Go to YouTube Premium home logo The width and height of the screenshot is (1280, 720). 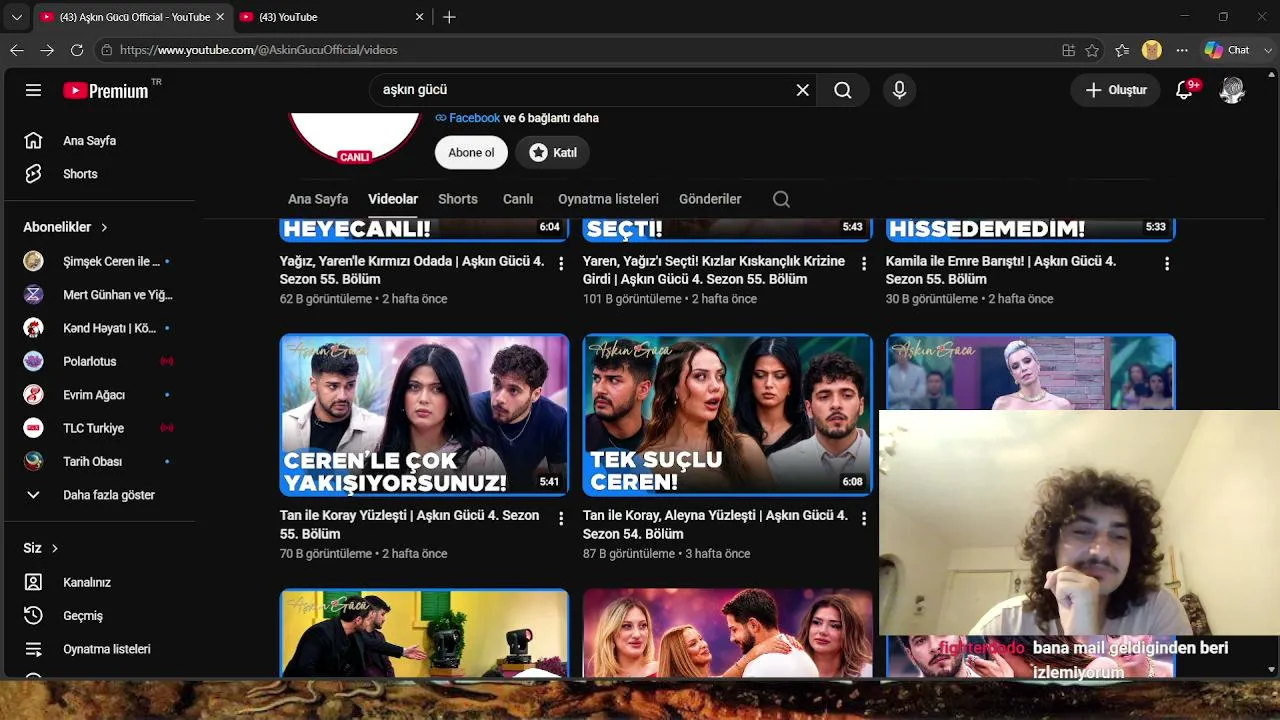coord(106,90)
